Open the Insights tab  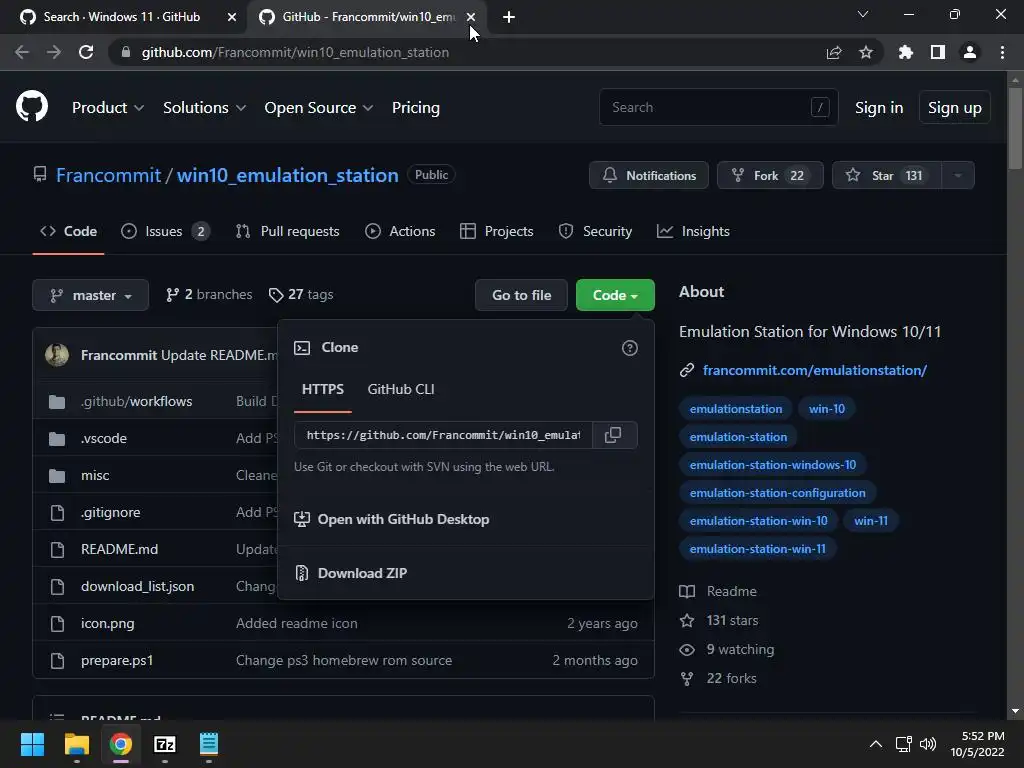pyautogui.click(x=693, y=231)
